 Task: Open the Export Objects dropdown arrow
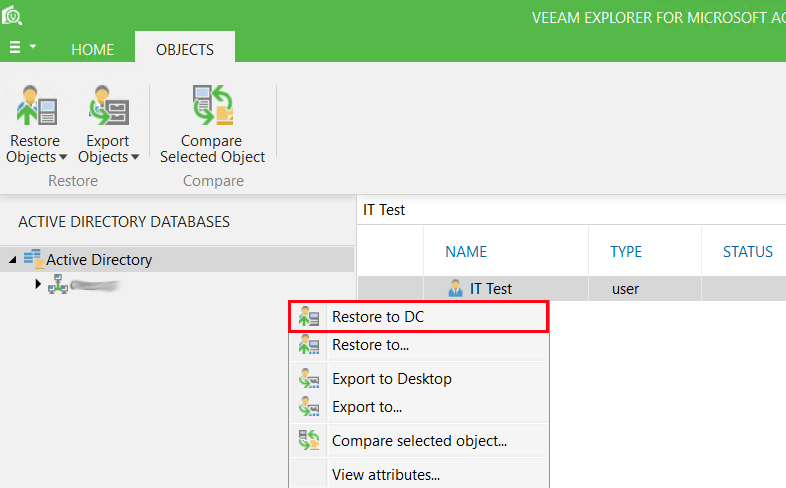[x=135, y=157]
